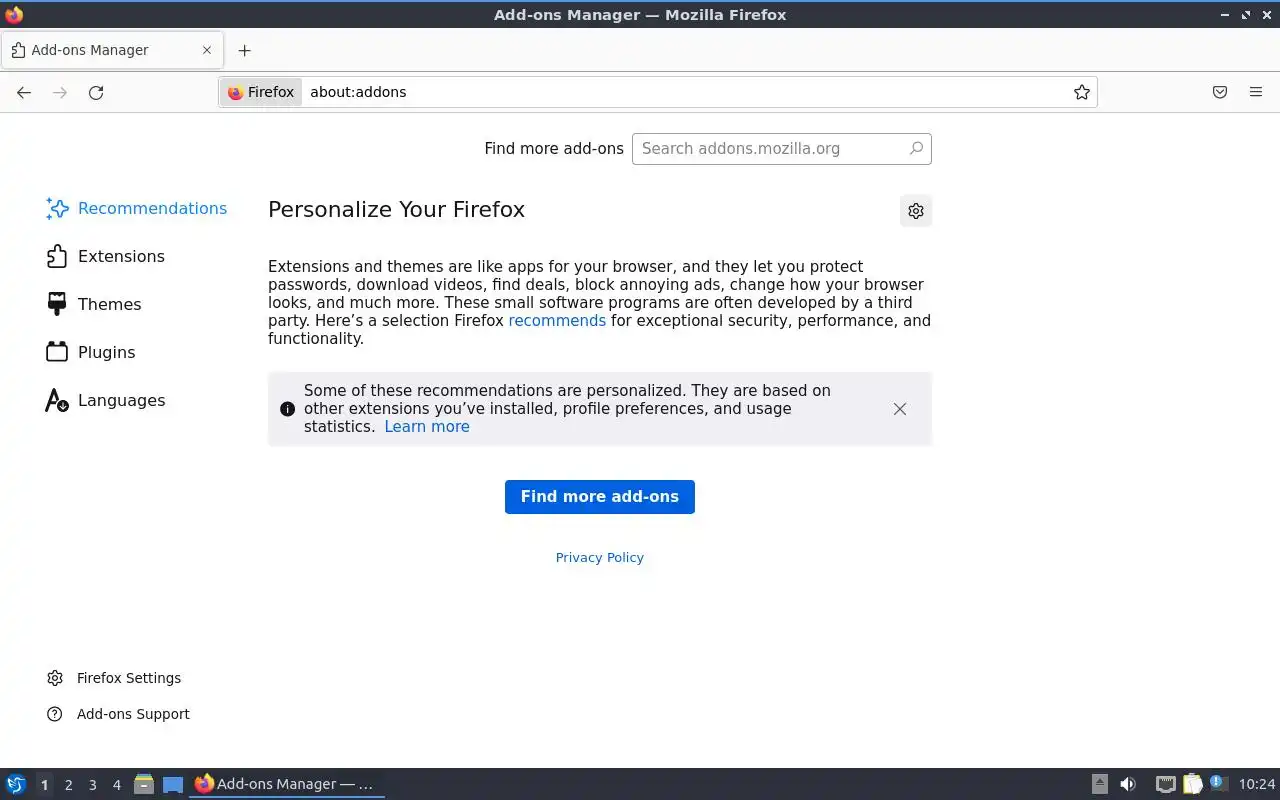Image resolution: width=1280 pixels, height=800 pixels.
Task: Click the 'recommends' hyperlink in the description
Action: [x=557, y=321]
